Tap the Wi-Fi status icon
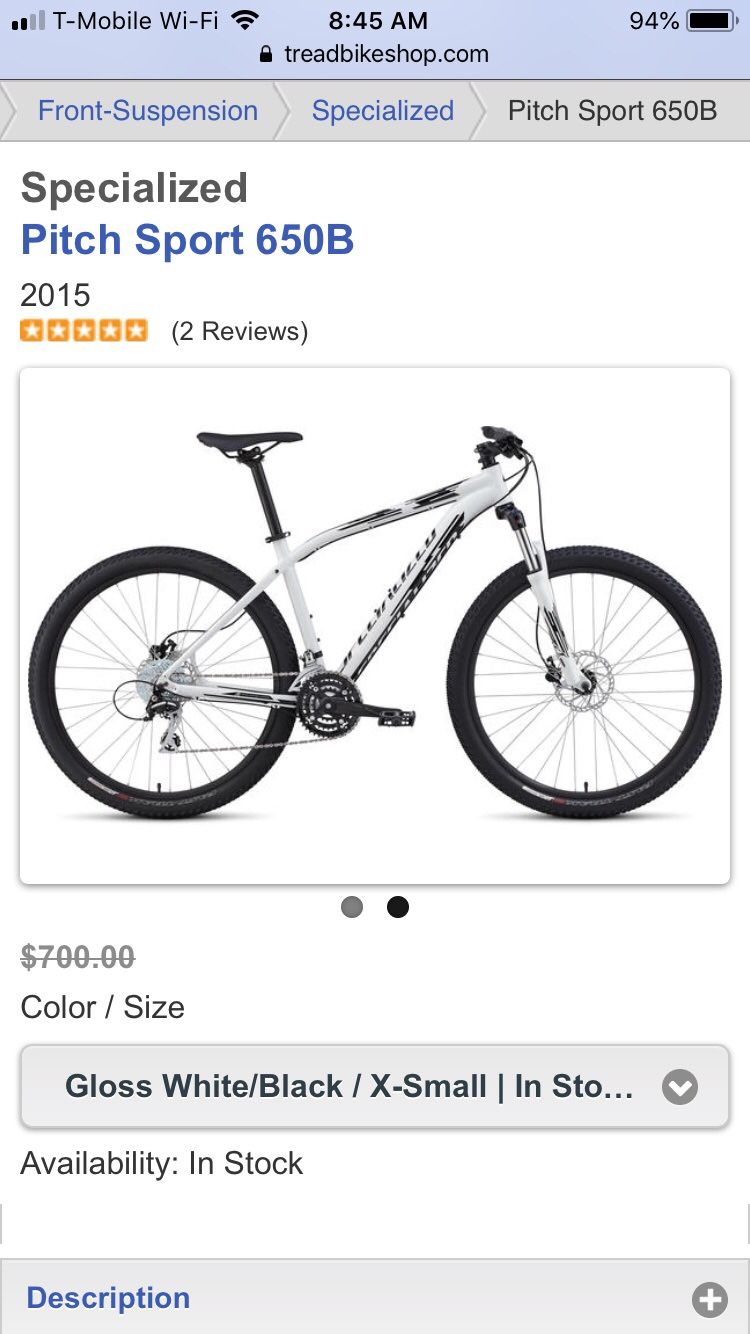Screen dimensions: 750x1334 [244, 20]
